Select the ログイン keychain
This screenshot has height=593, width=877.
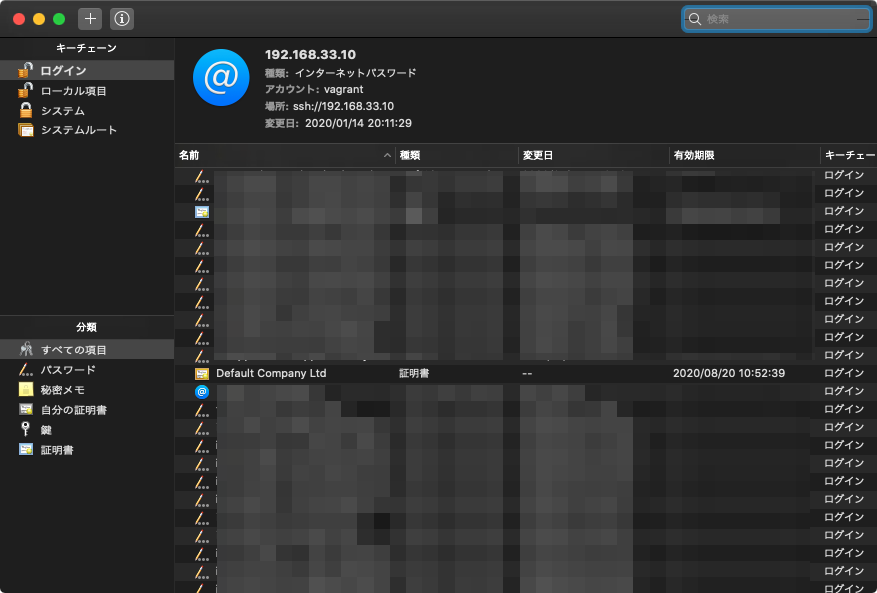87,70
